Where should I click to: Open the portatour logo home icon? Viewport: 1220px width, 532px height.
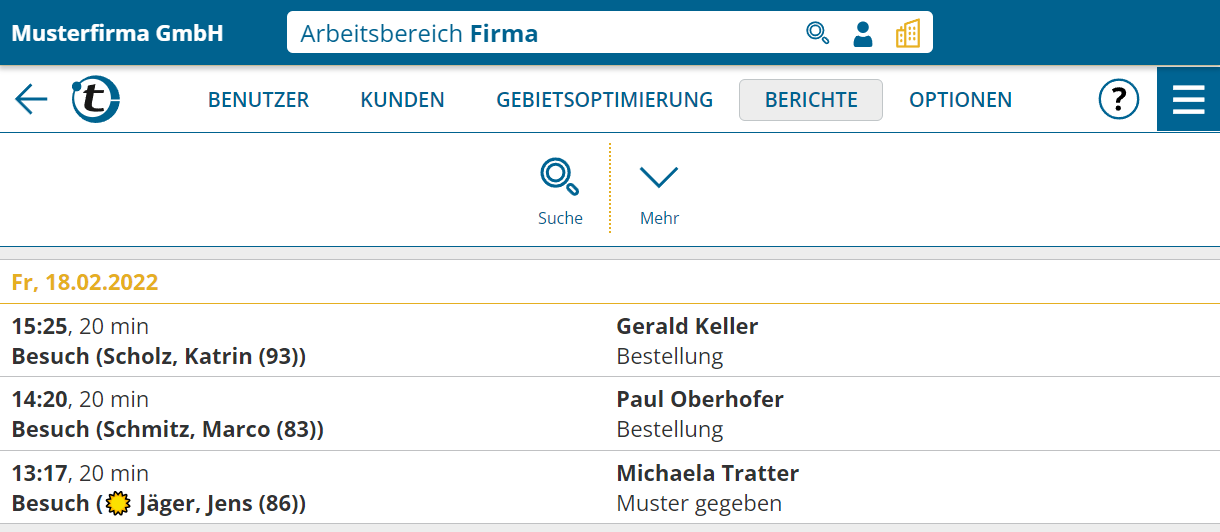click(96, 99)
